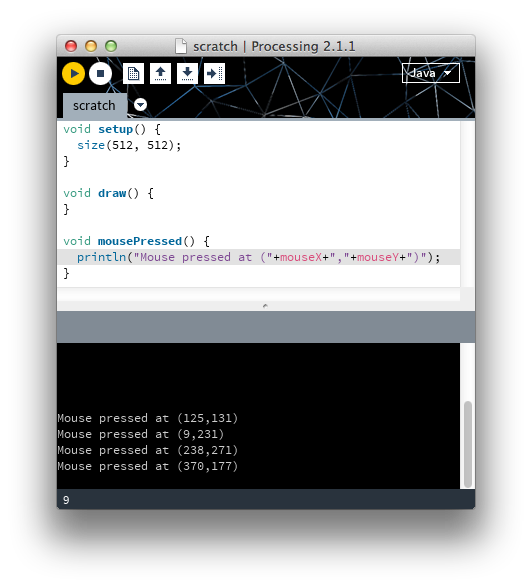Open a sketch using the up-arrow icon

pyautogui.click(x=160, y=73)
